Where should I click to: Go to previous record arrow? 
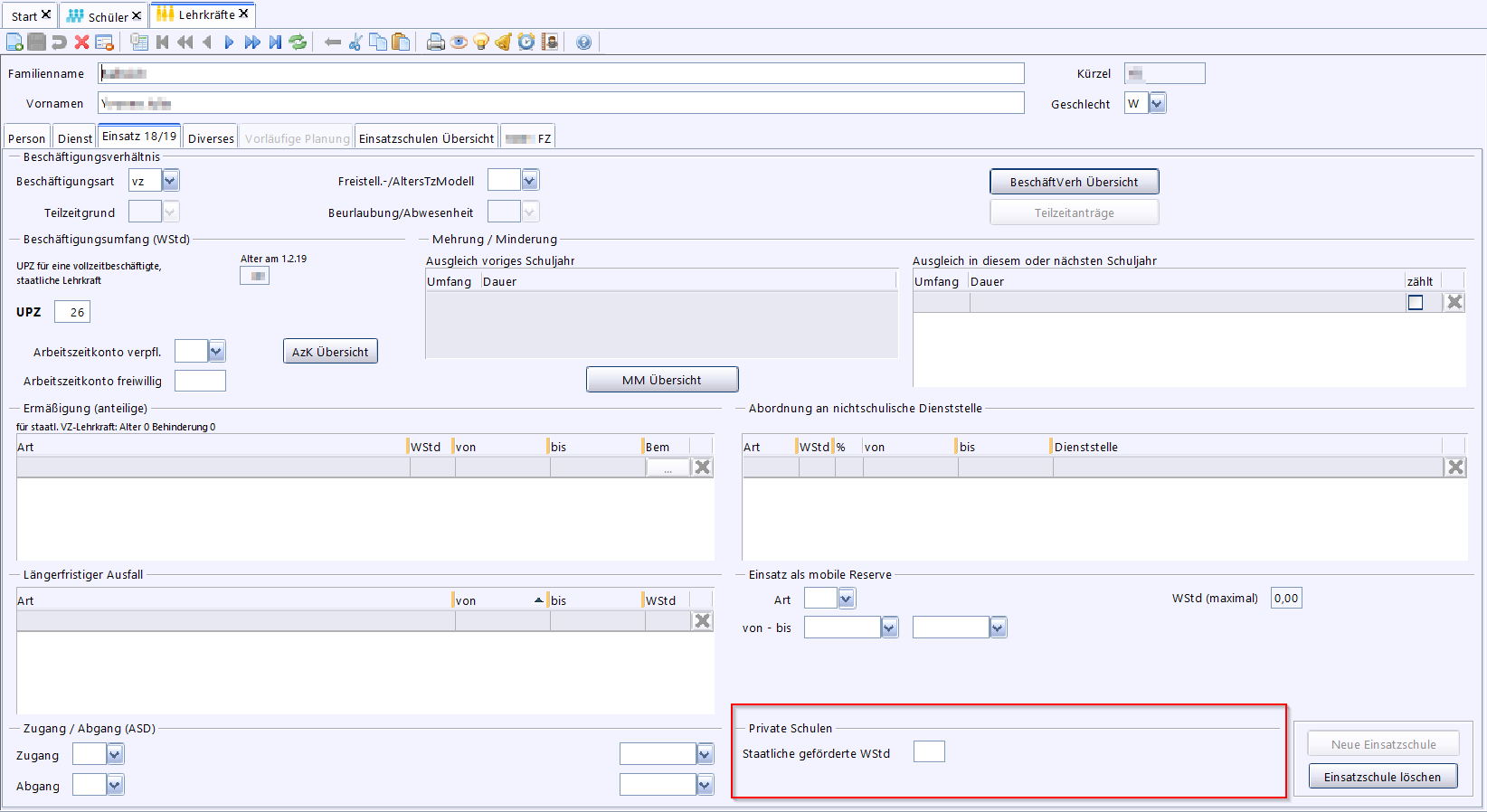click(x=207, y=42)
